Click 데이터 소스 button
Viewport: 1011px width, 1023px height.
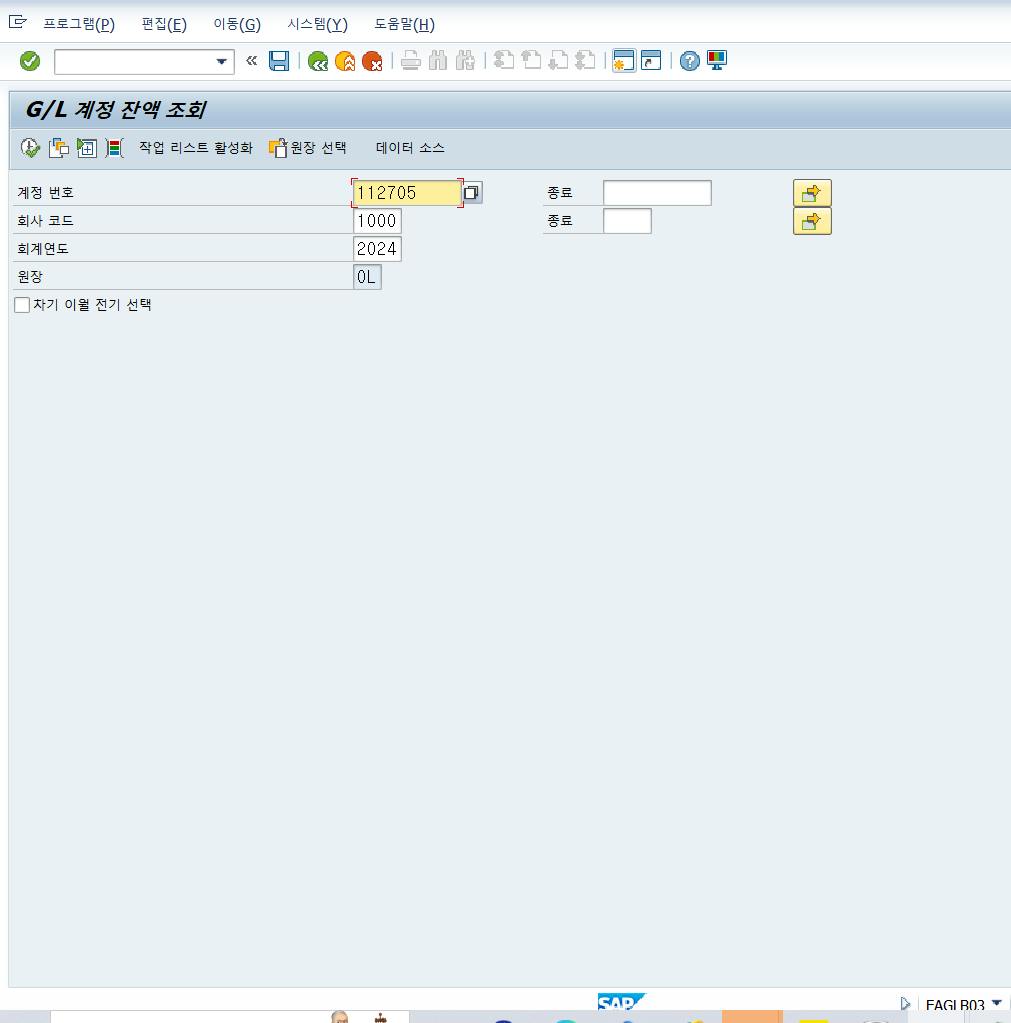410,148
